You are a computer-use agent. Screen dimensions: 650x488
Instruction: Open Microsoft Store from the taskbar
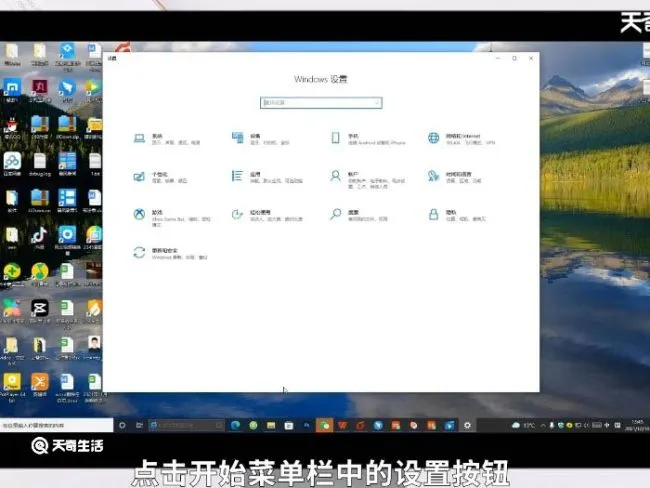click(289, 425)
